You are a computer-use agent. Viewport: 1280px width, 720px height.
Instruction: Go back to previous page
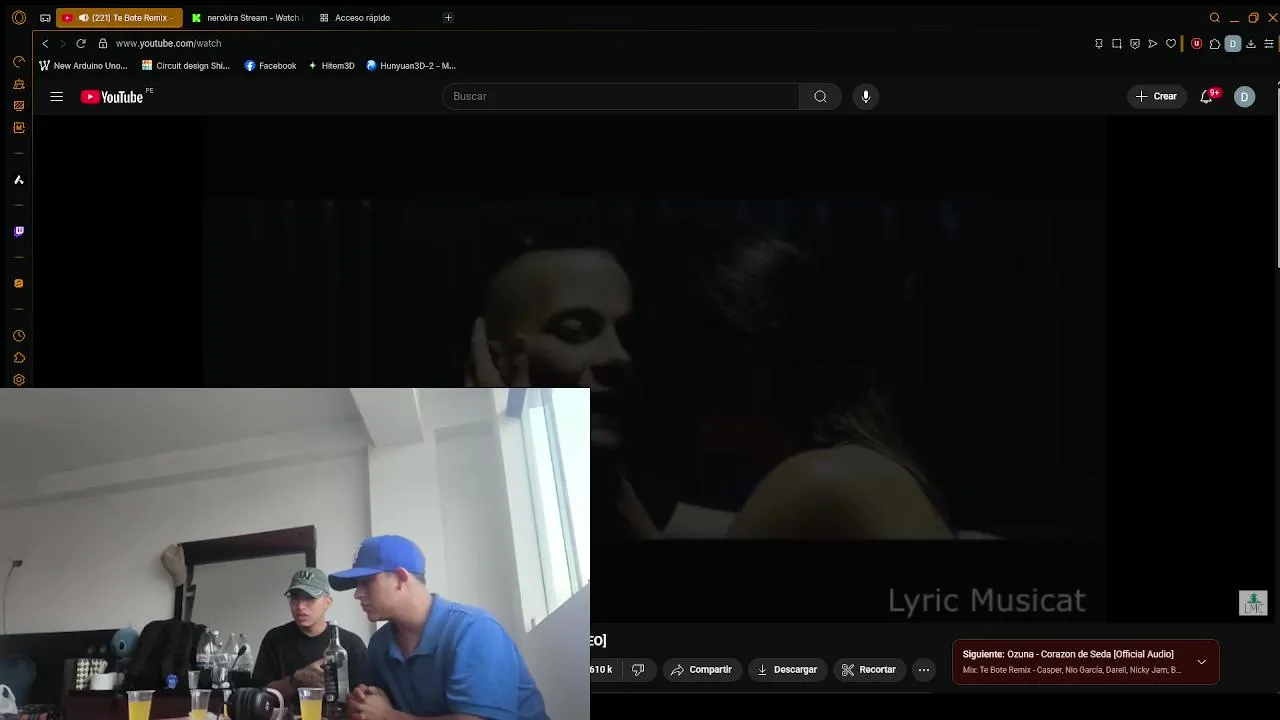click(45, 44)
